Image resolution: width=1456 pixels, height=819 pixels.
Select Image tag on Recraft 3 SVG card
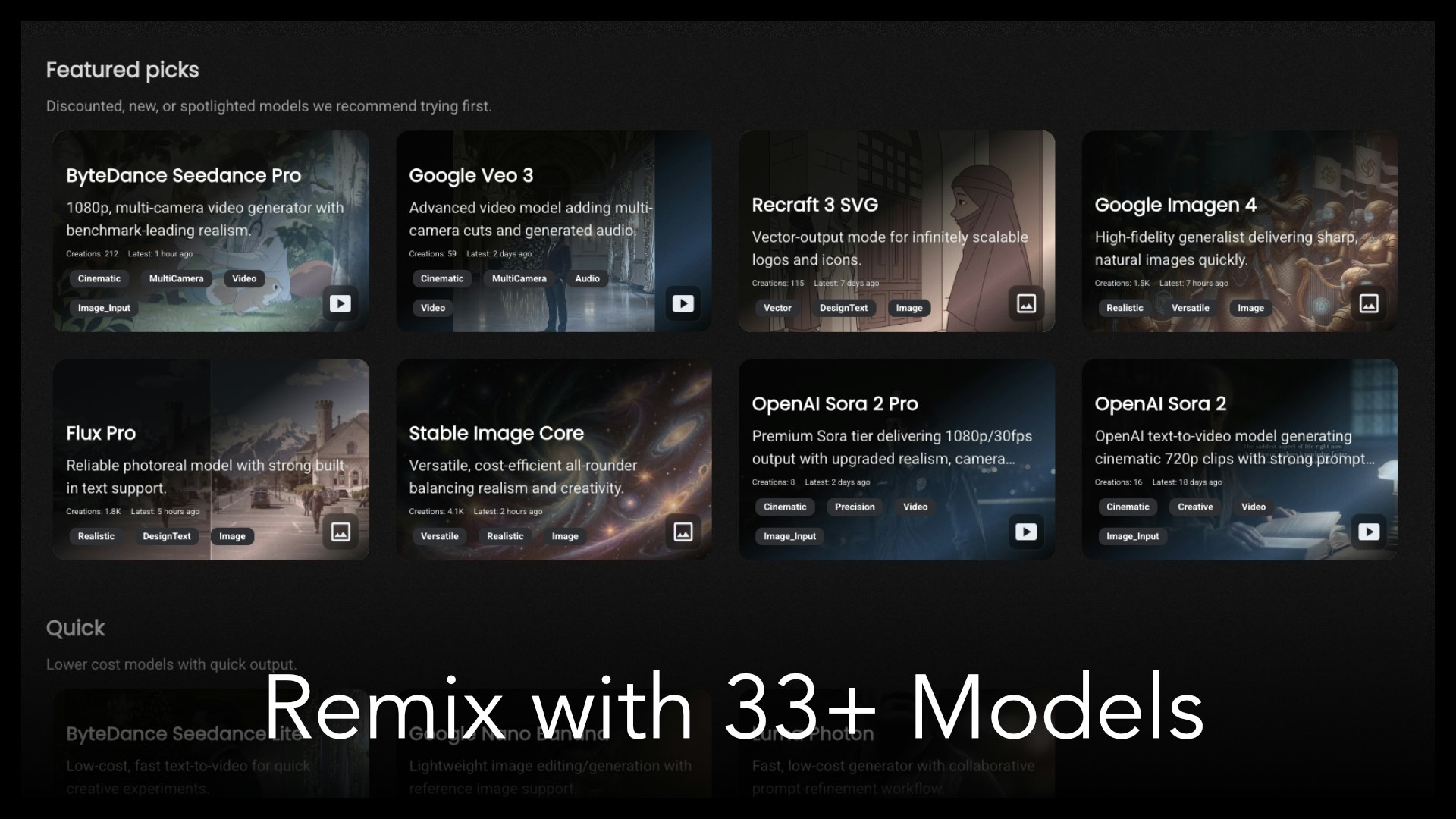[x=909, y=308]
